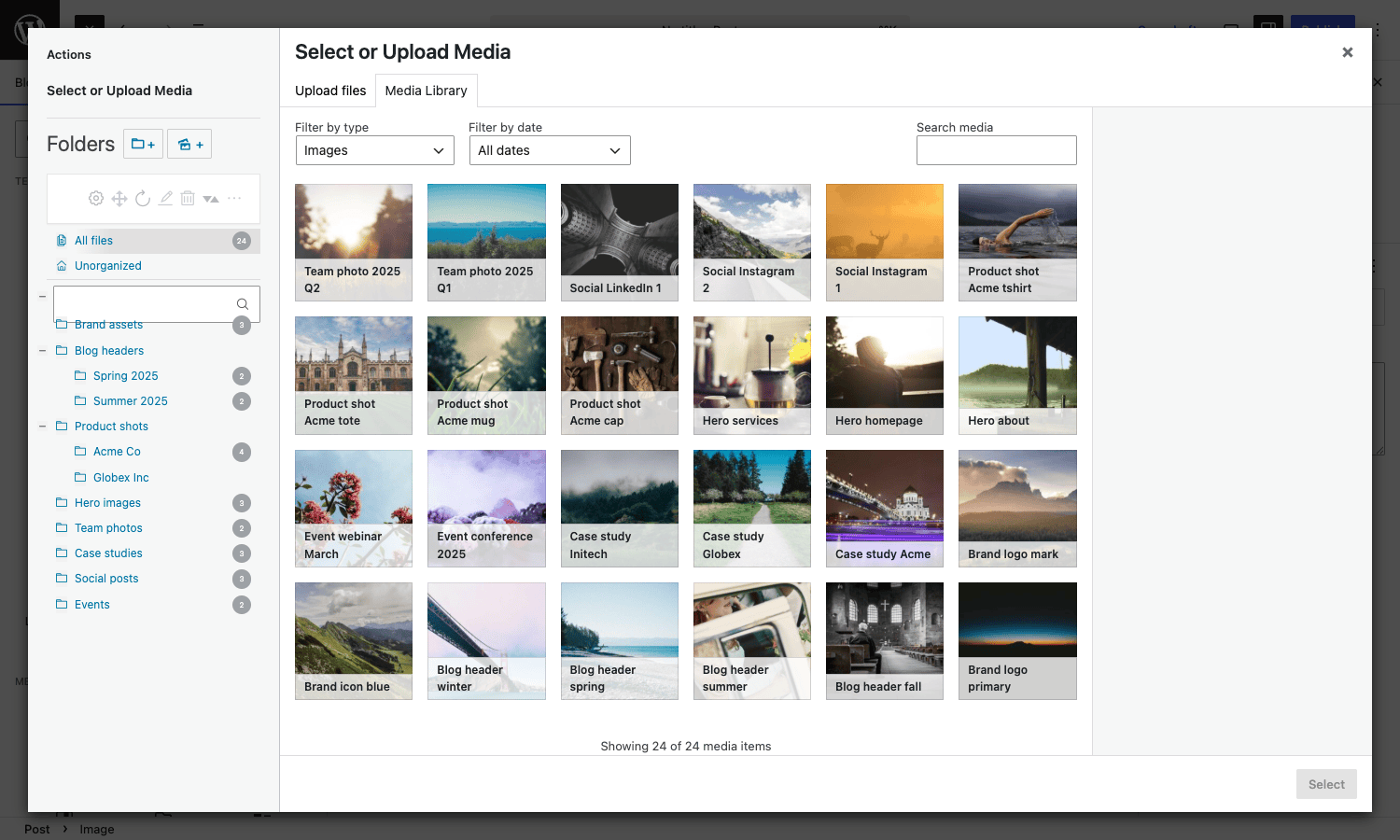This screenshot has height=840, width=1400.
Task: Collapse the Product shots folder
Action: click(42, 427)
